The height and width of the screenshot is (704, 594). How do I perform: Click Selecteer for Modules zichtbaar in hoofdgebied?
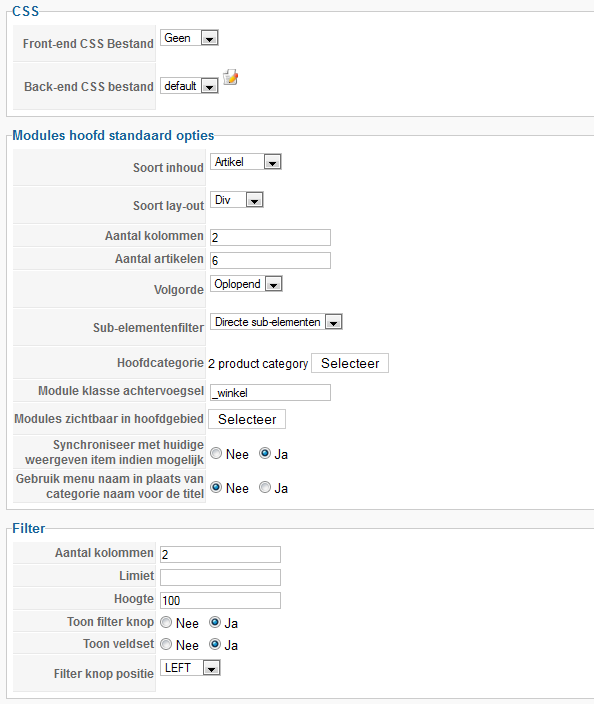coord(247,419)
